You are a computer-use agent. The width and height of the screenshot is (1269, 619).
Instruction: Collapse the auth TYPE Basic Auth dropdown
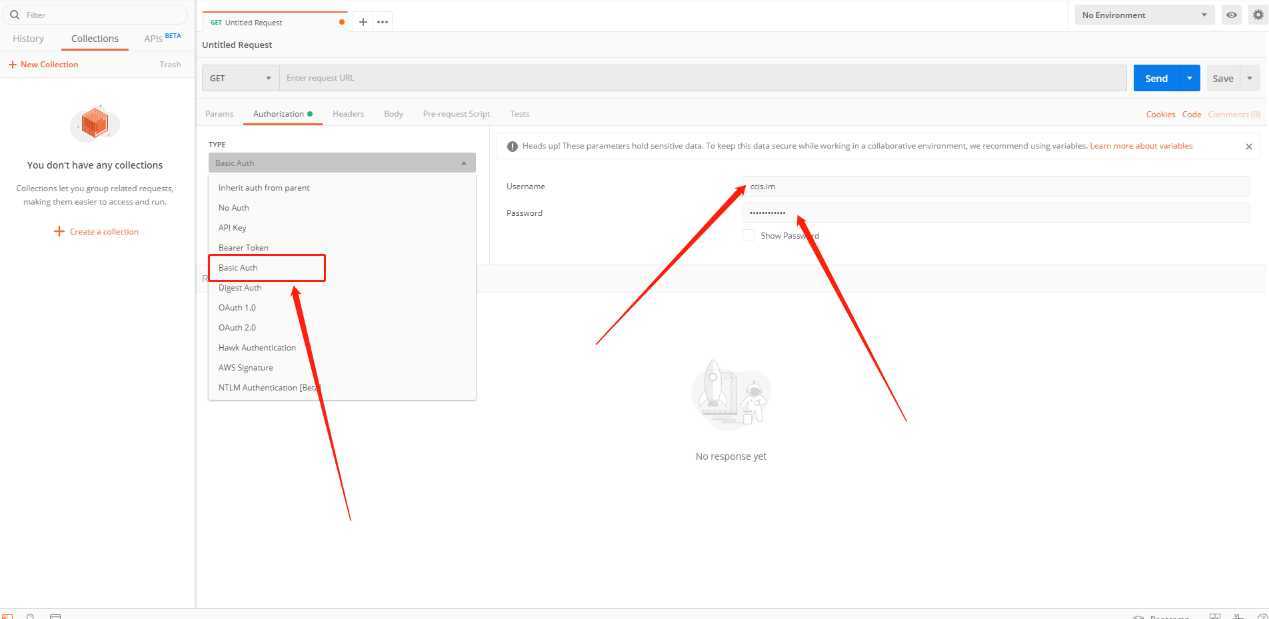point(342,163)
